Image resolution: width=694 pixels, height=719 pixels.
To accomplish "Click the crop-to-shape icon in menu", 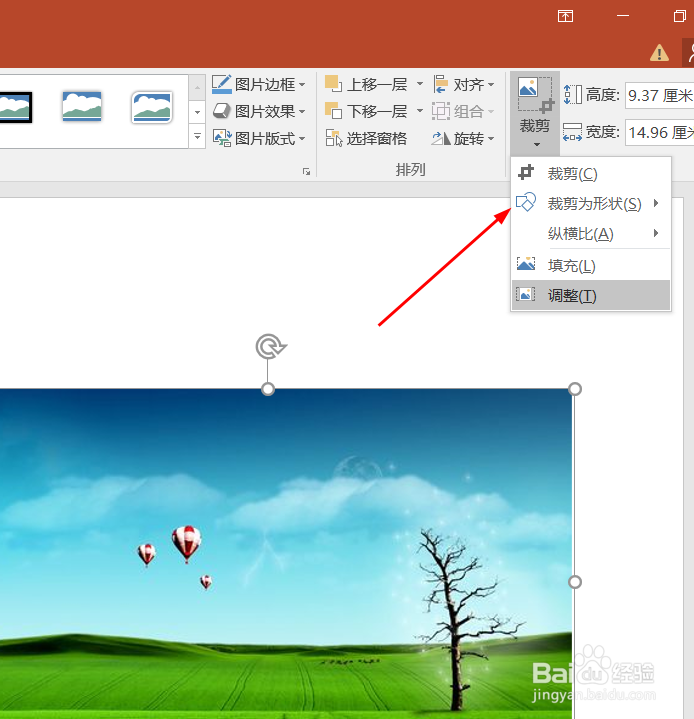I will click(x=526, y=202).
